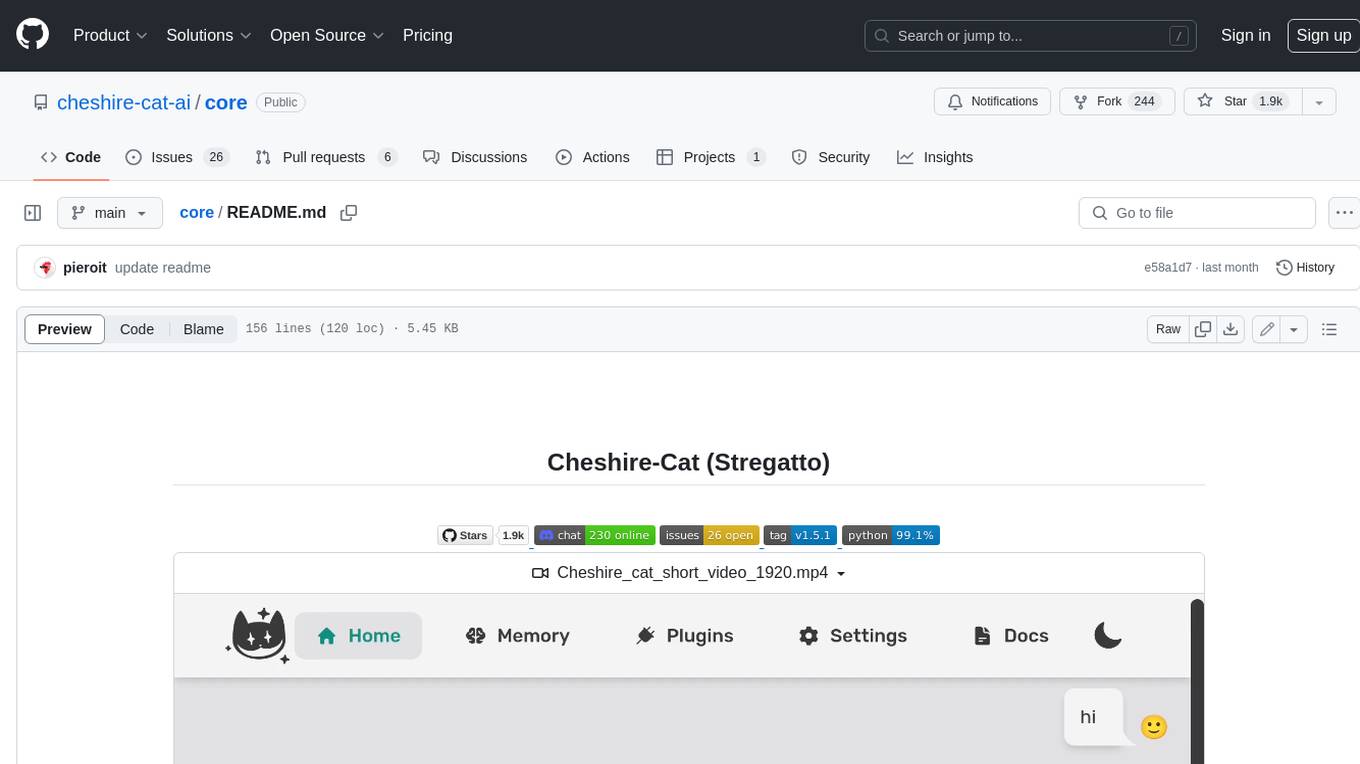The image size is (1360, 764).
Task: Click the tag v1.5.1 badge
Action: click(x=800, y=535)
